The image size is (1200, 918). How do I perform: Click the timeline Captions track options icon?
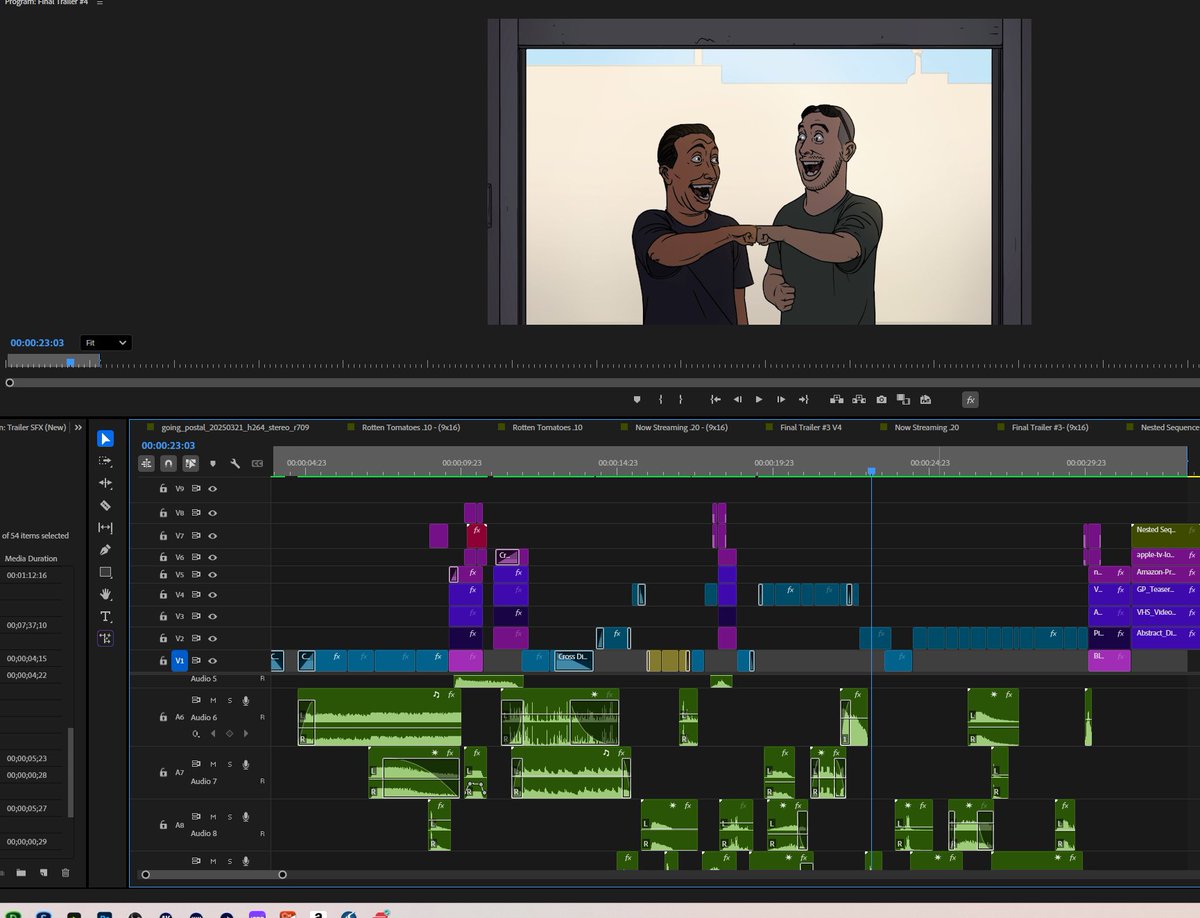(x=257, y=464)
